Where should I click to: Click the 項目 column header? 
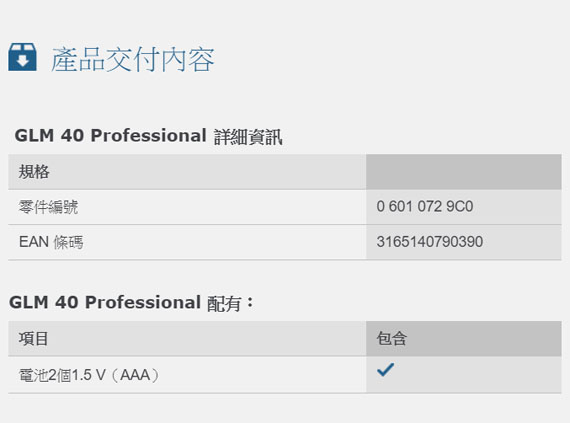pos(33,339)
